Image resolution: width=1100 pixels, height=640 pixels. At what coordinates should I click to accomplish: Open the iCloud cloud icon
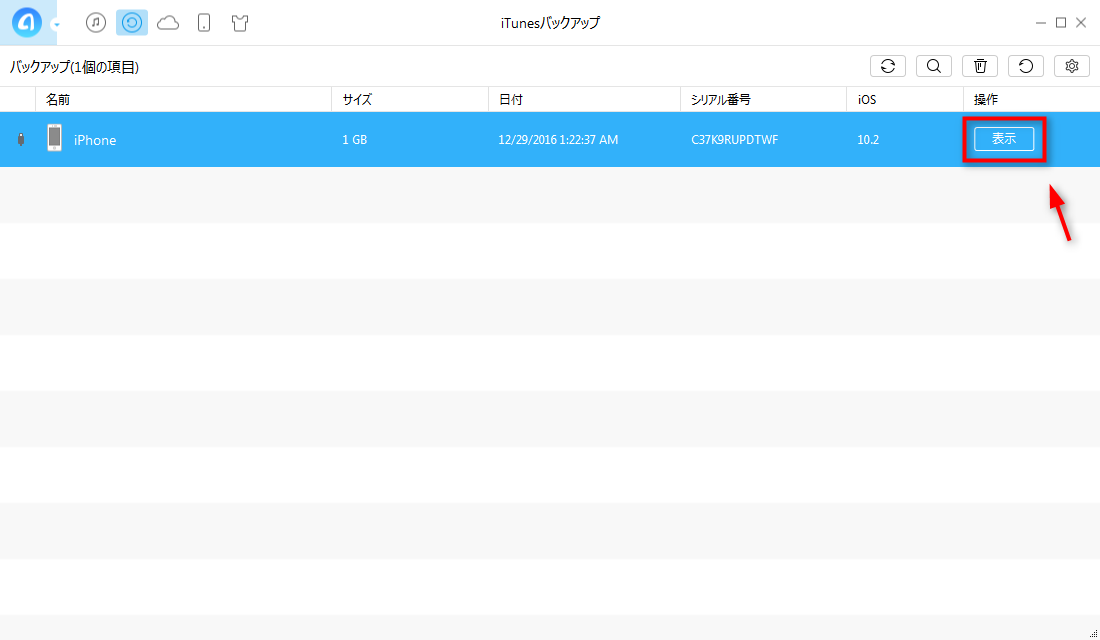pos(168,23)
